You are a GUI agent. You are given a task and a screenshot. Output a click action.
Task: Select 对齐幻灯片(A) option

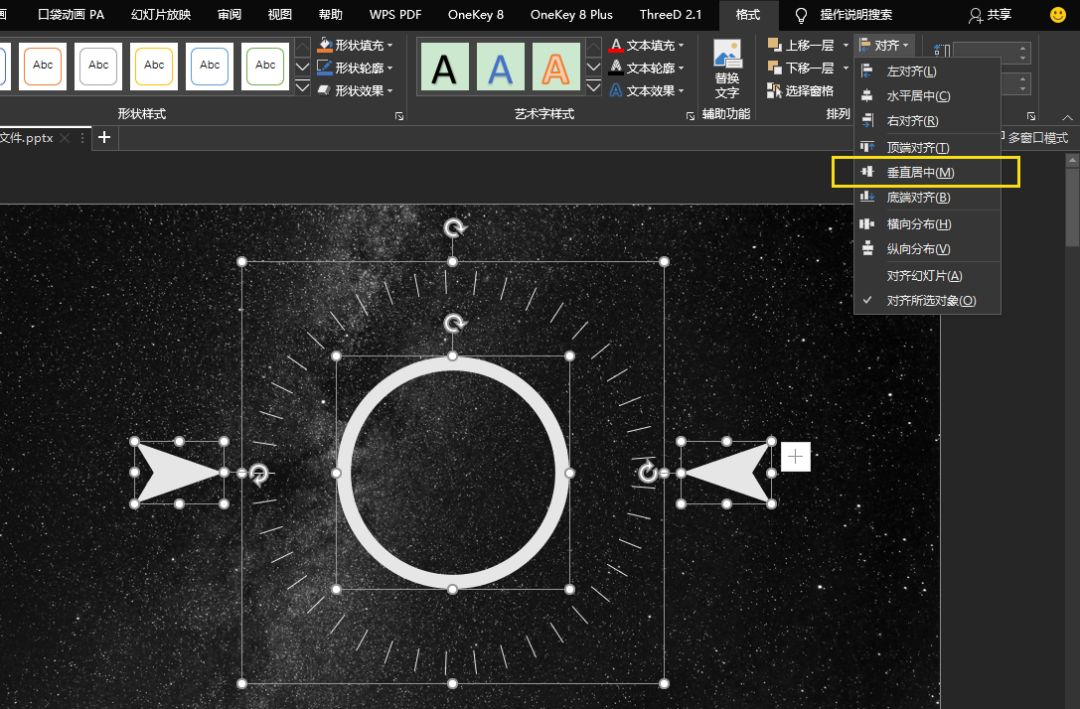[927, 276]
